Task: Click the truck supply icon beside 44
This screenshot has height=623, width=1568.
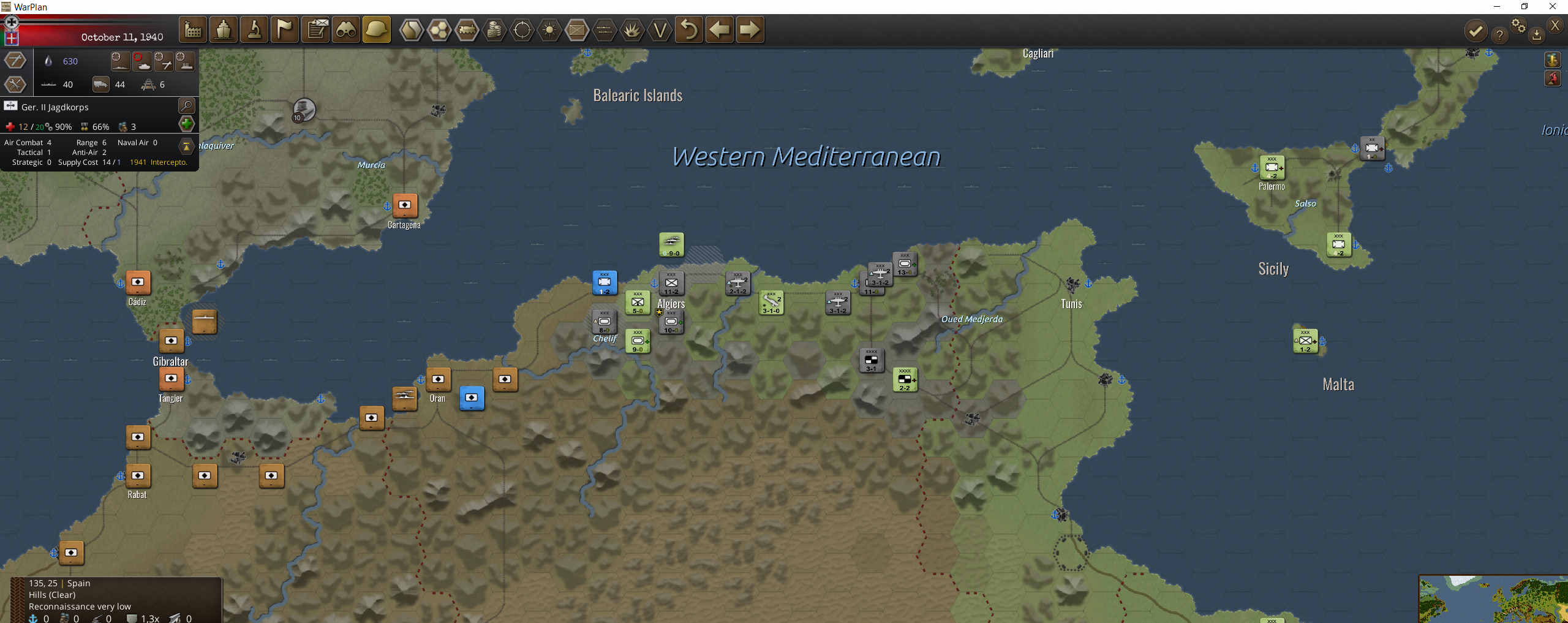Action: pos(100,84)
